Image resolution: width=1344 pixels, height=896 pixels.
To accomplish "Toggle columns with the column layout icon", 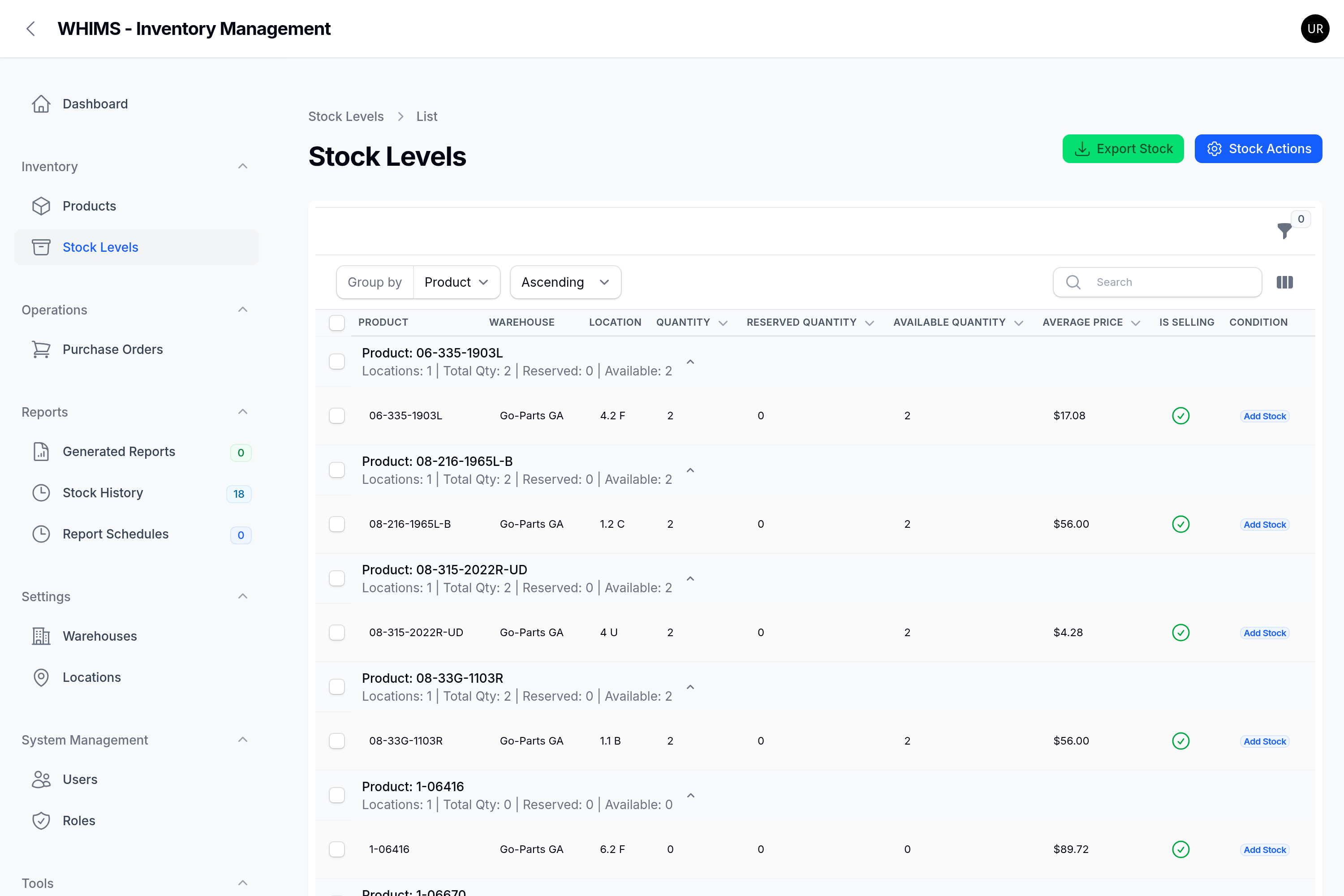I will pyautogui.click(x=1284, y=282).
